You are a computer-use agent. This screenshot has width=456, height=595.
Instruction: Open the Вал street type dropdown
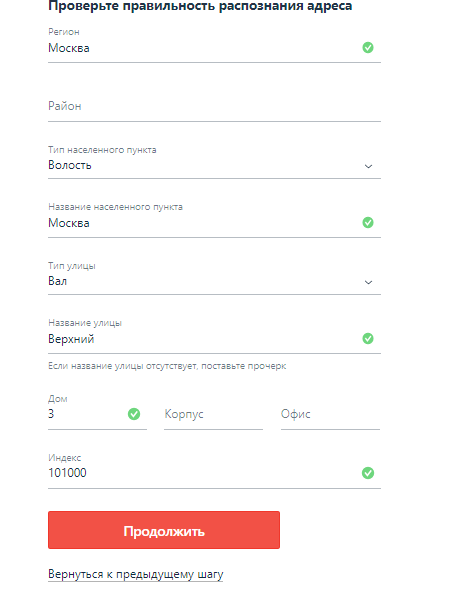(214, 278)
